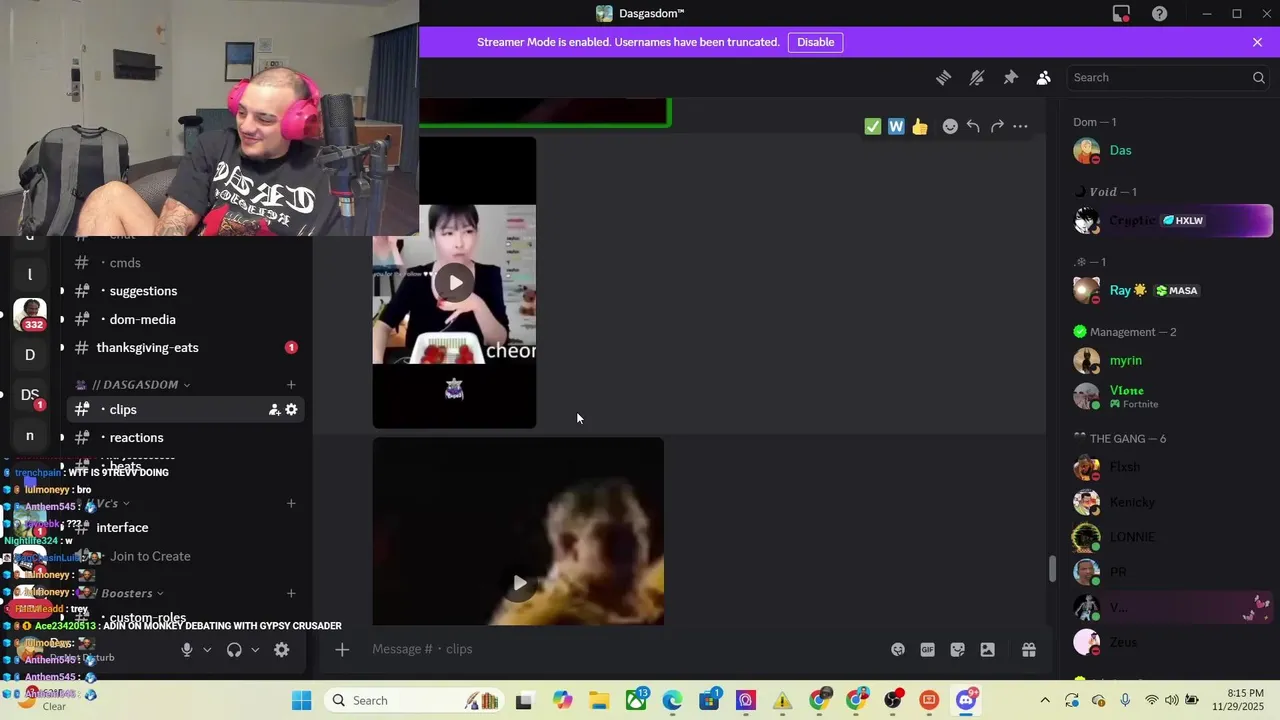Screen dimensions: 1280x720
Task: Play the video with the woman eating
Action: coord(455,283)
